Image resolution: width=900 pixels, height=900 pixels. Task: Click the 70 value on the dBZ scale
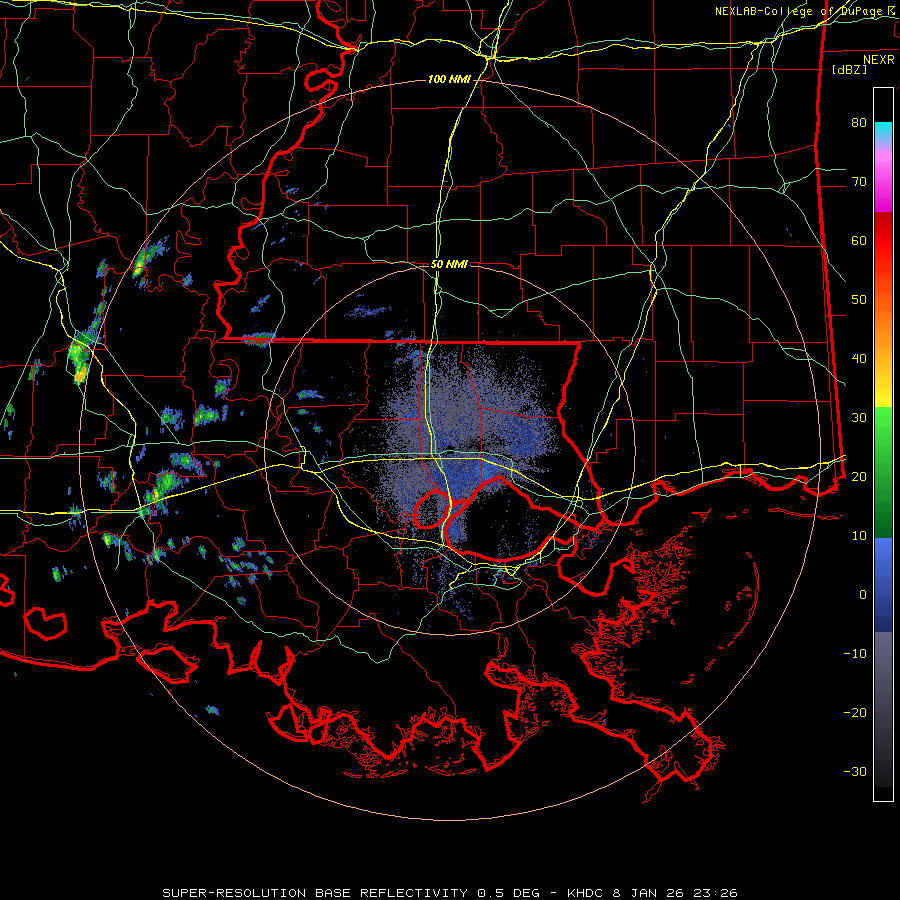click(859, 181)
